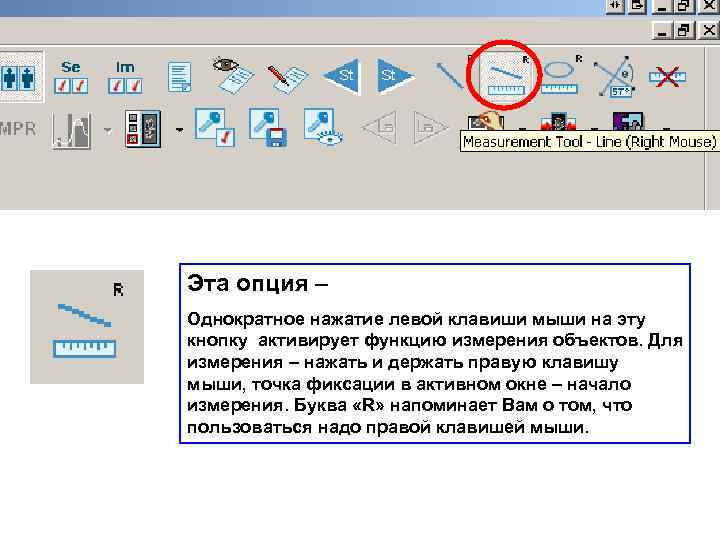Select the plain line drawing tool
Screen dimensions: 720x540
point(449,76)
